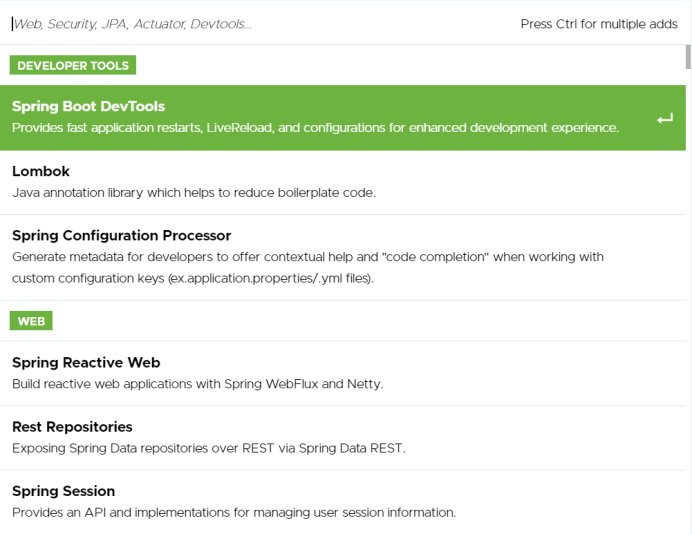Image resolution: width=692 pixels, height=535 pixels.
Task: Choose Spring Configuration Processor dependency
Action: 343,258
